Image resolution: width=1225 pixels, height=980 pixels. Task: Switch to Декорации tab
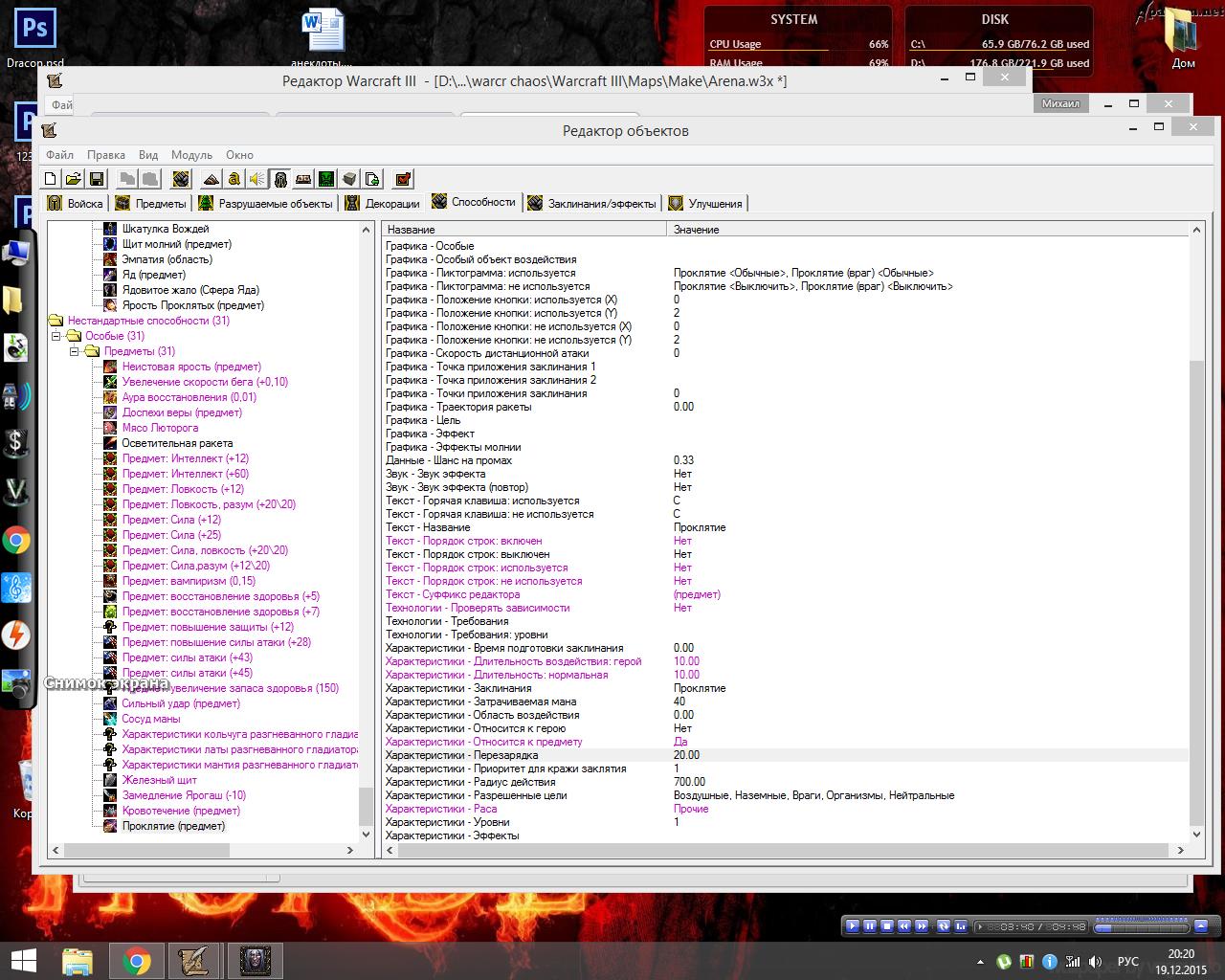[x=382, y=203]
